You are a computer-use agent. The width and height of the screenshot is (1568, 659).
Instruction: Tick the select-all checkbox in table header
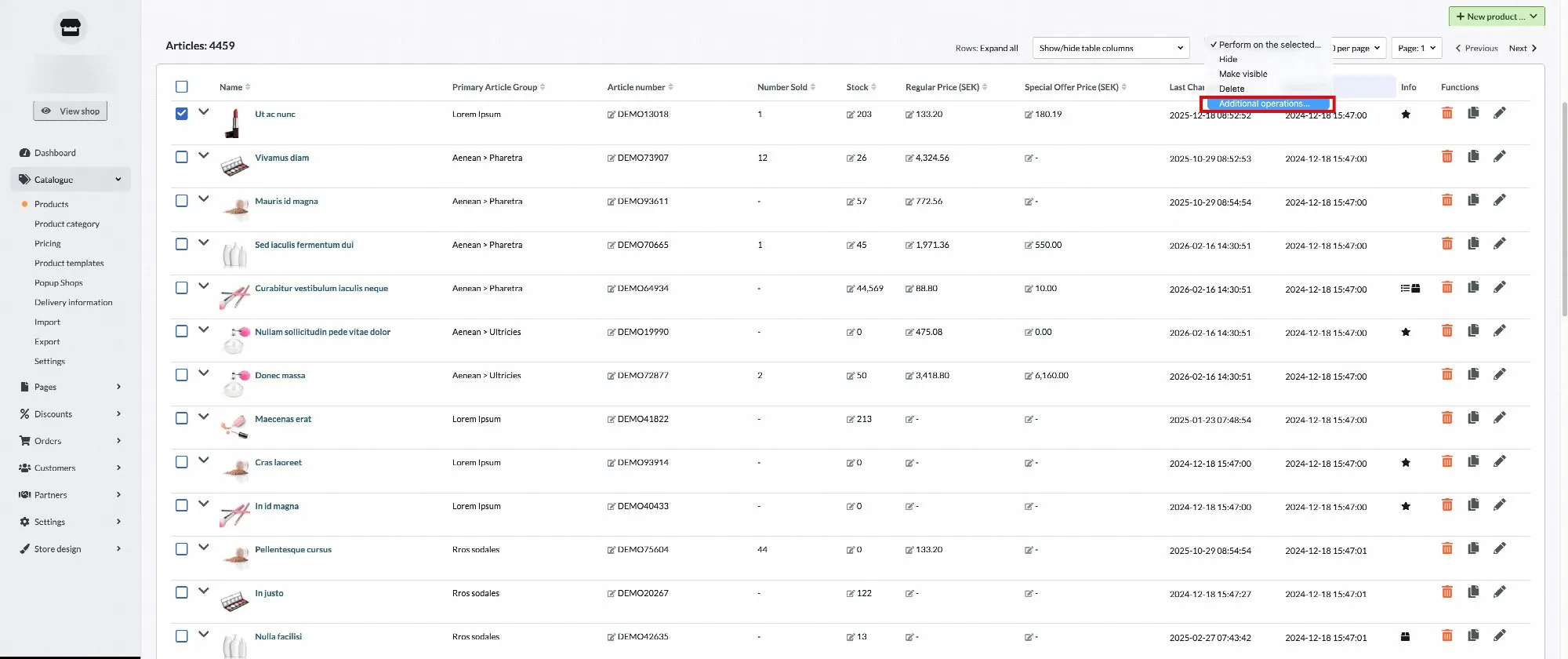click(182, 86)
